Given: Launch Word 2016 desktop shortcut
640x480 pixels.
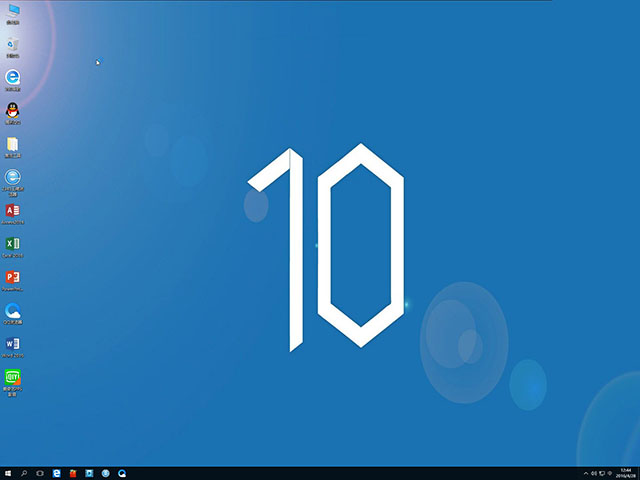Looking at the screenshot, I should 13,344.
